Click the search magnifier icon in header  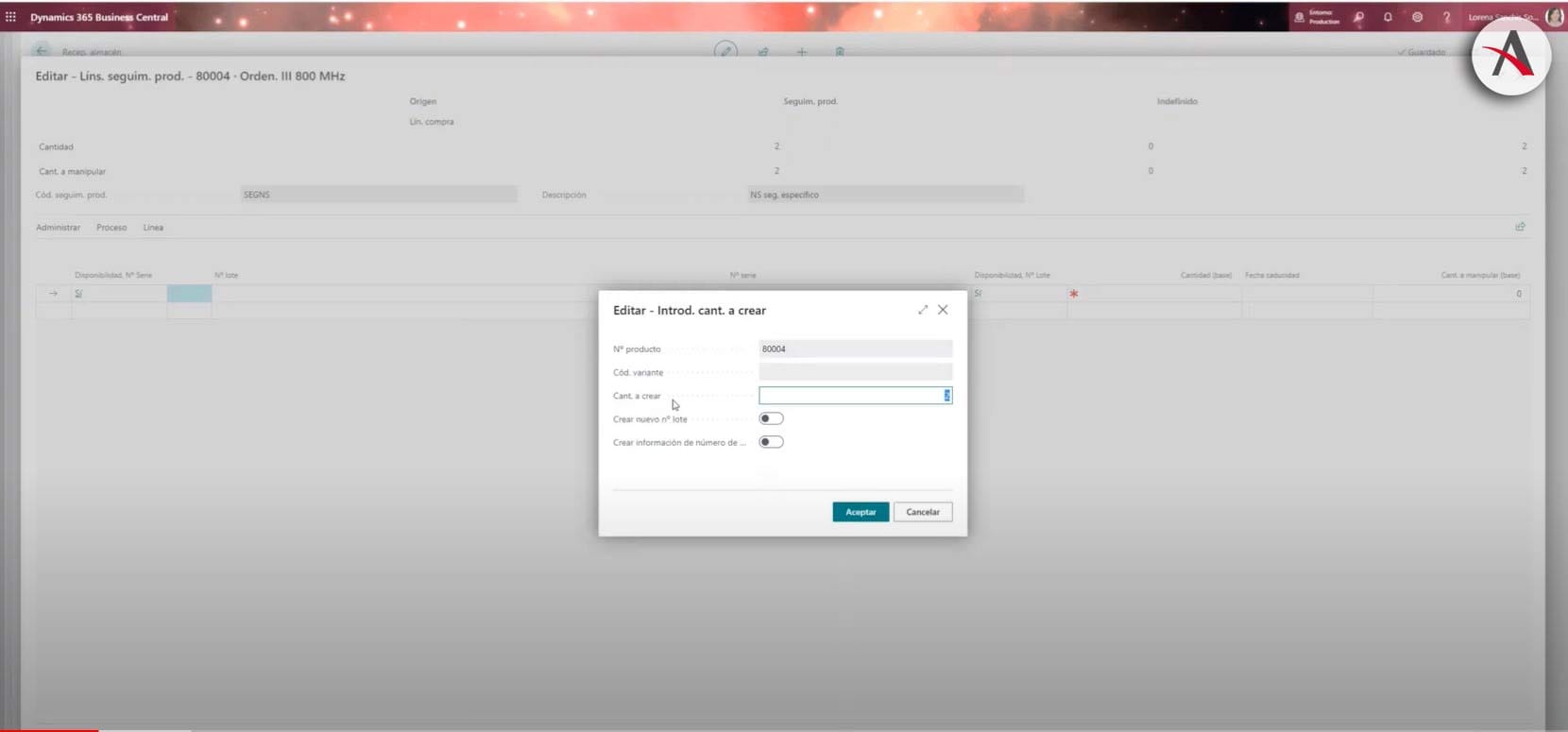(x=1358, y=17)
